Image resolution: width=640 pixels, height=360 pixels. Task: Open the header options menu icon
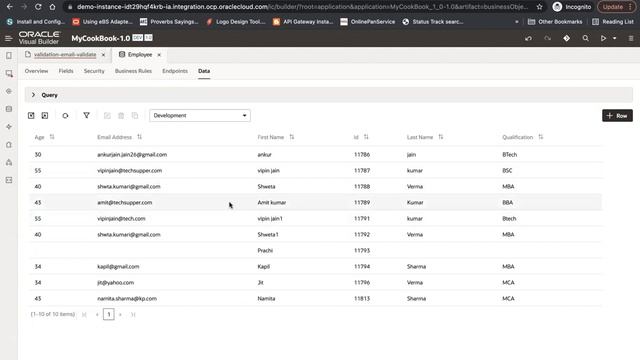tap(631, 38)
